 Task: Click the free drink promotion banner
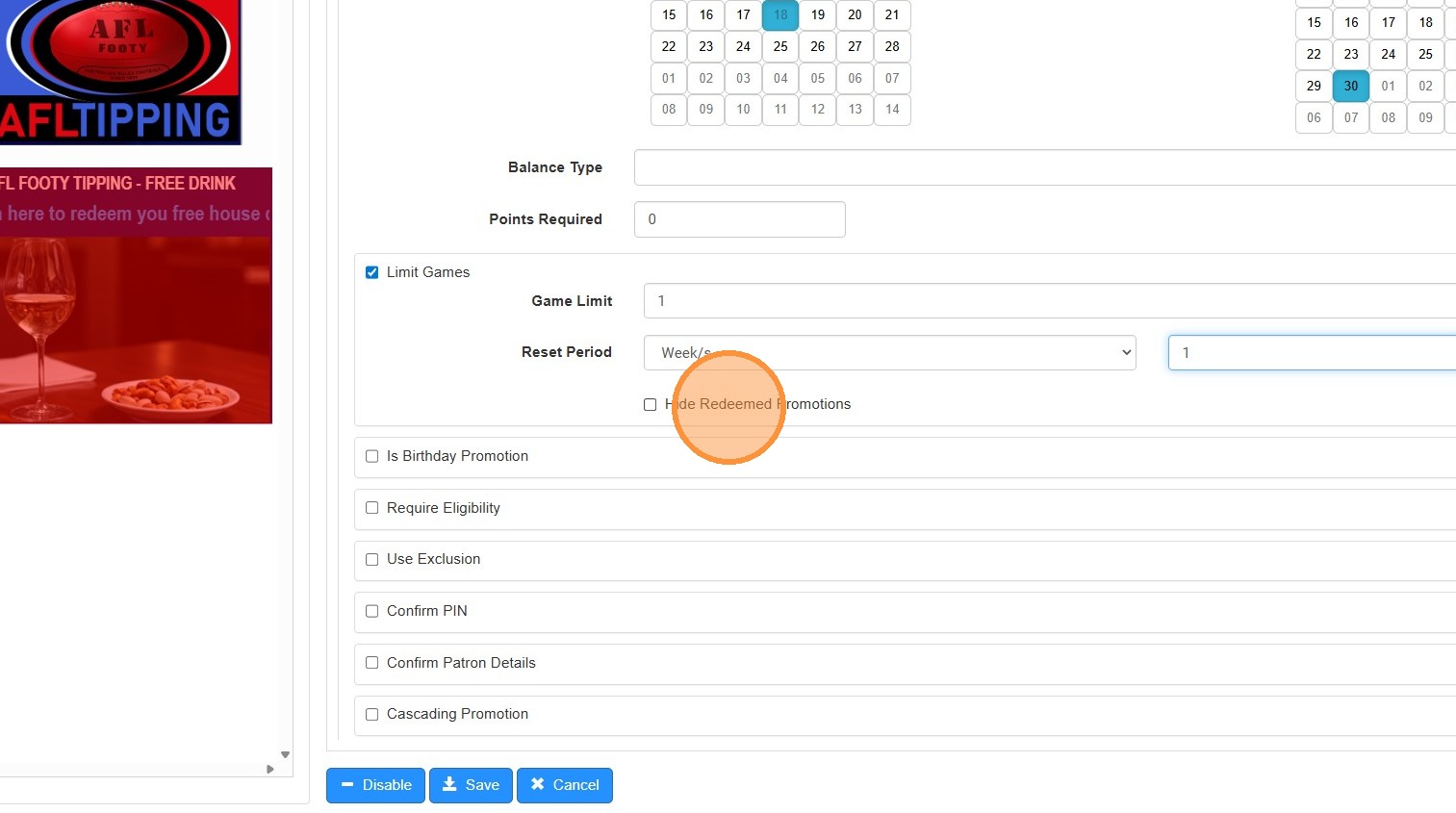135,295
